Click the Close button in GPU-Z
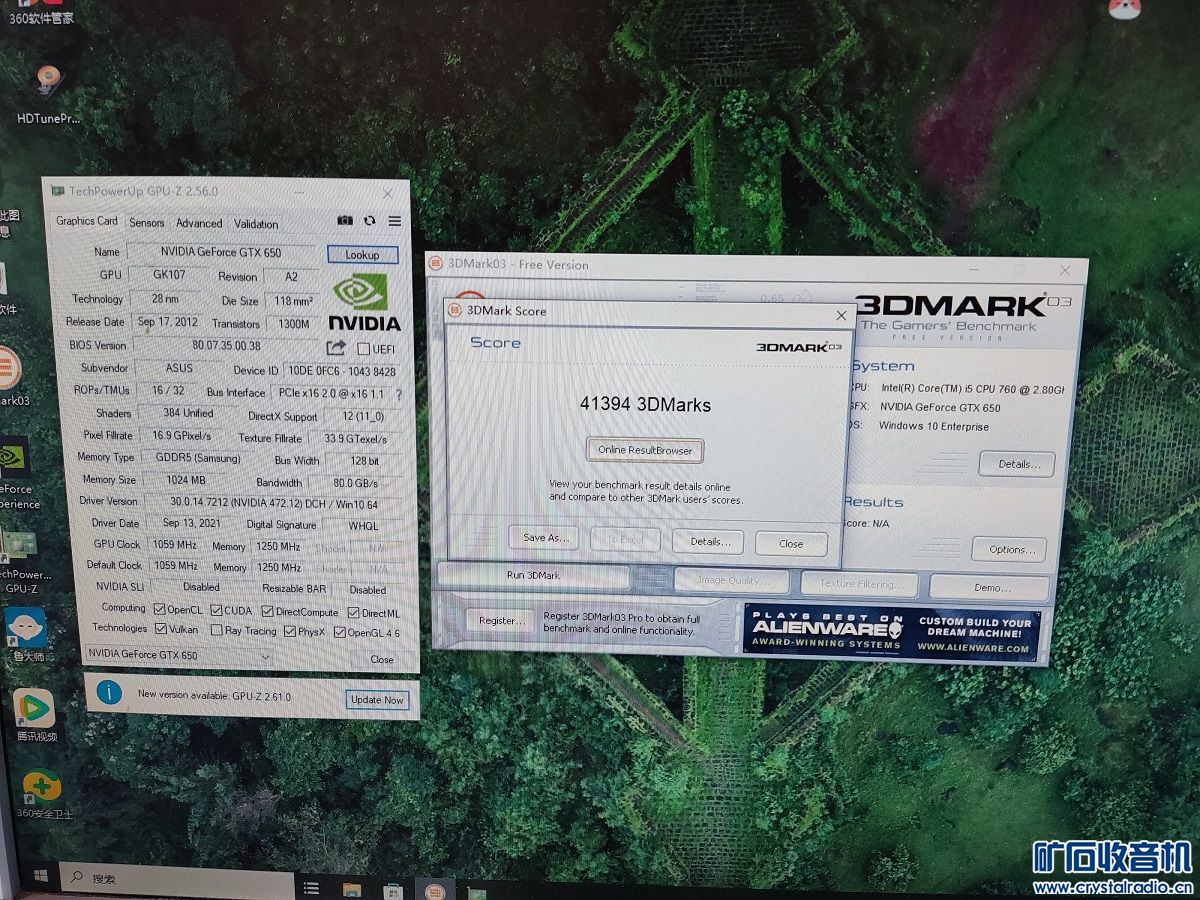The height and width of the screenshot is (900, 1200). pos(382,659)
